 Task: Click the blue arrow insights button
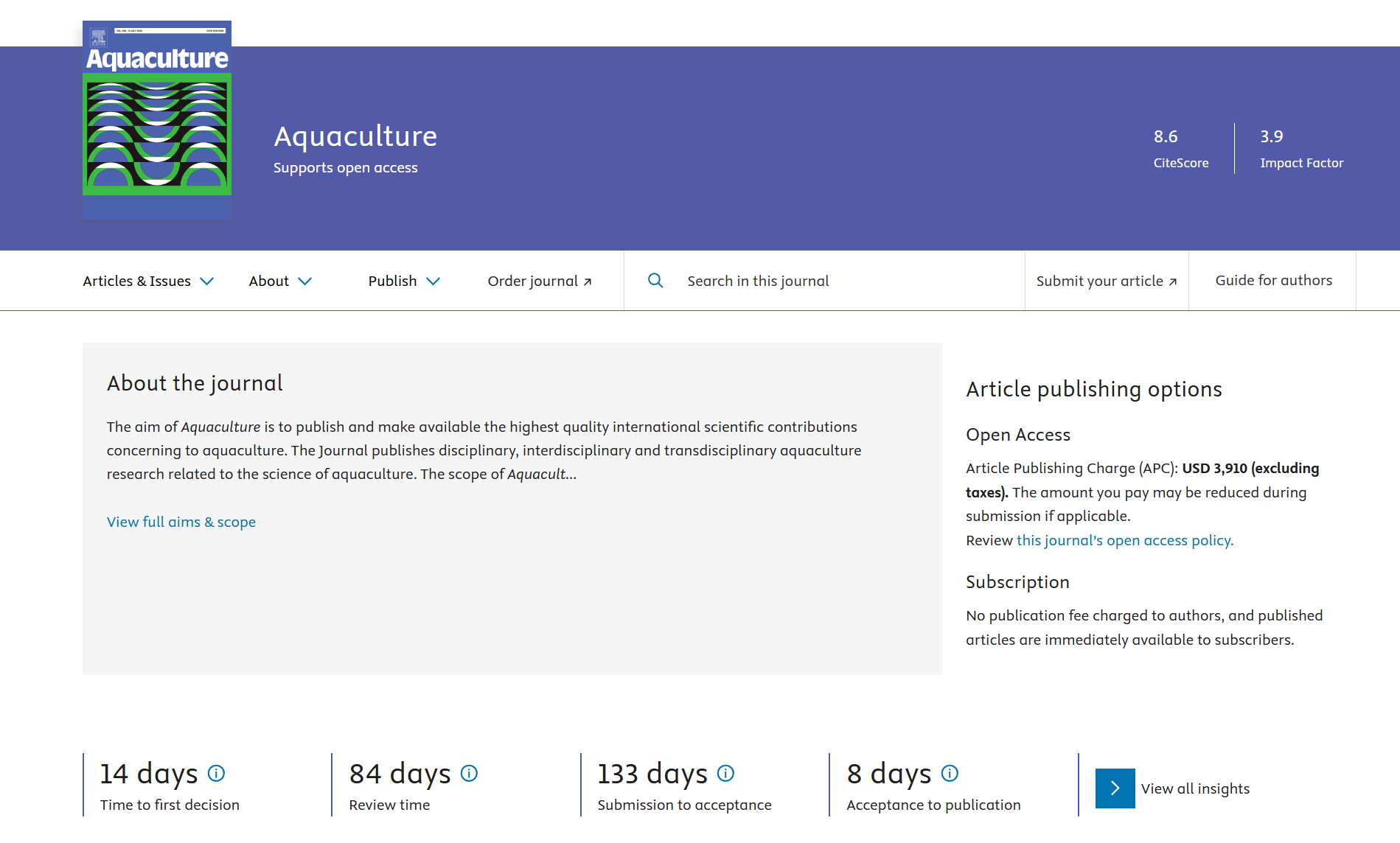coord(1115,788)
